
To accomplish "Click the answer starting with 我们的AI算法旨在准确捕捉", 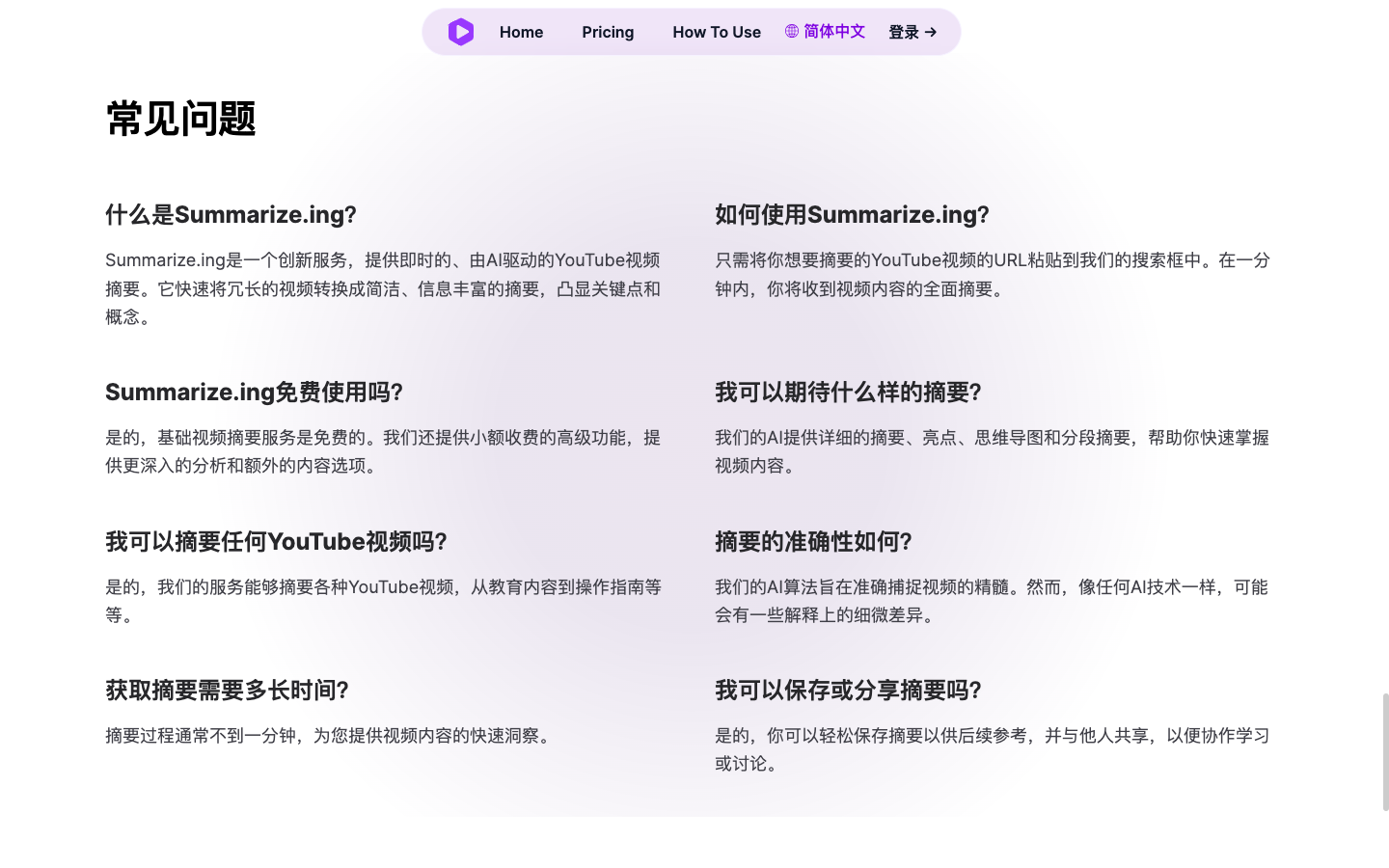I will click(x=993, y=601).
